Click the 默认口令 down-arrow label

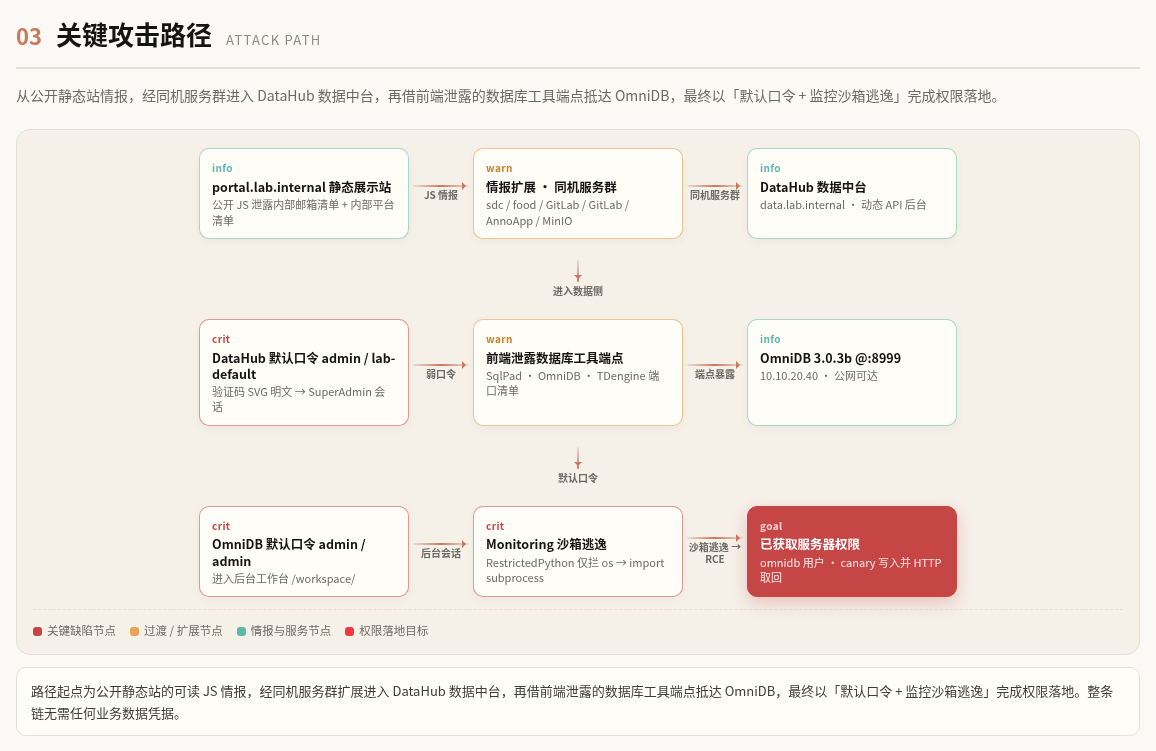coord(578,478)
